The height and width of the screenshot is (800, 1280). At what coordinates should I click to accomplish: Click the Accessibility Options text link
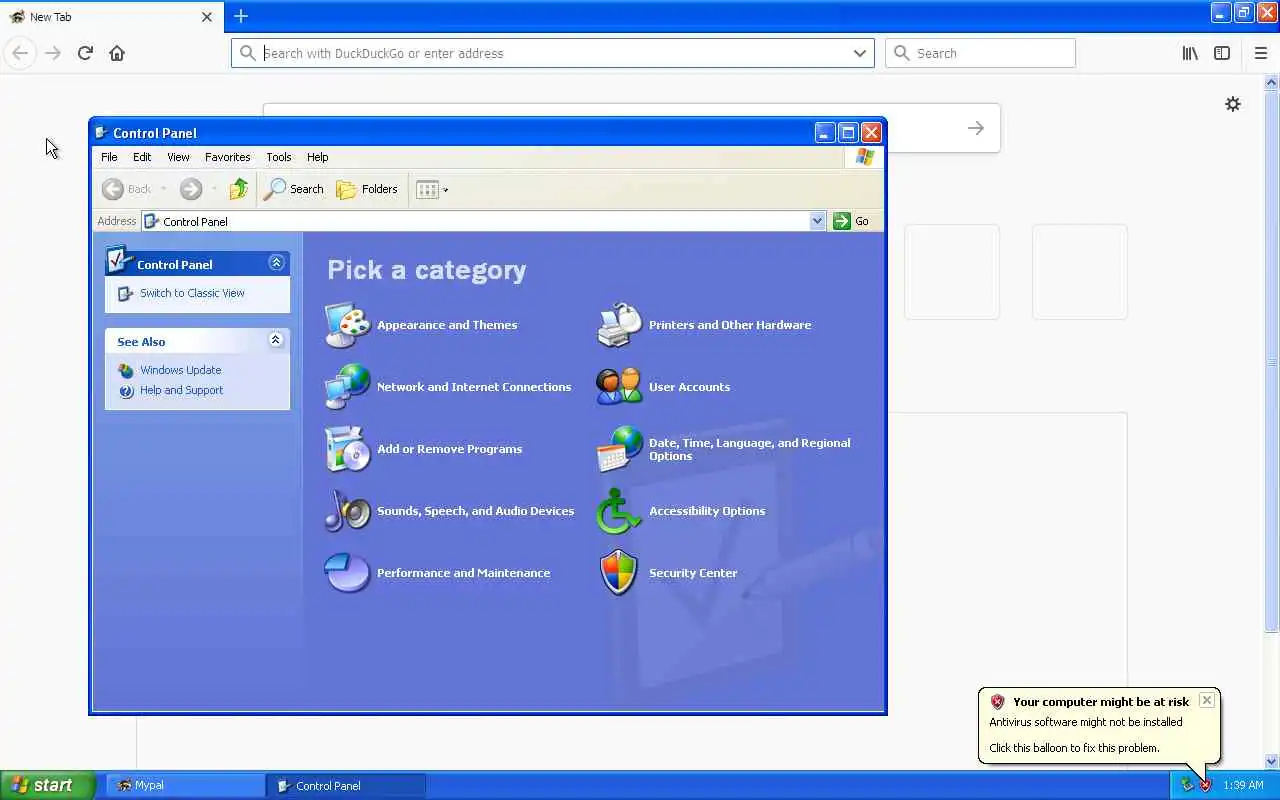pyautogui.click(x=707, y=511)
